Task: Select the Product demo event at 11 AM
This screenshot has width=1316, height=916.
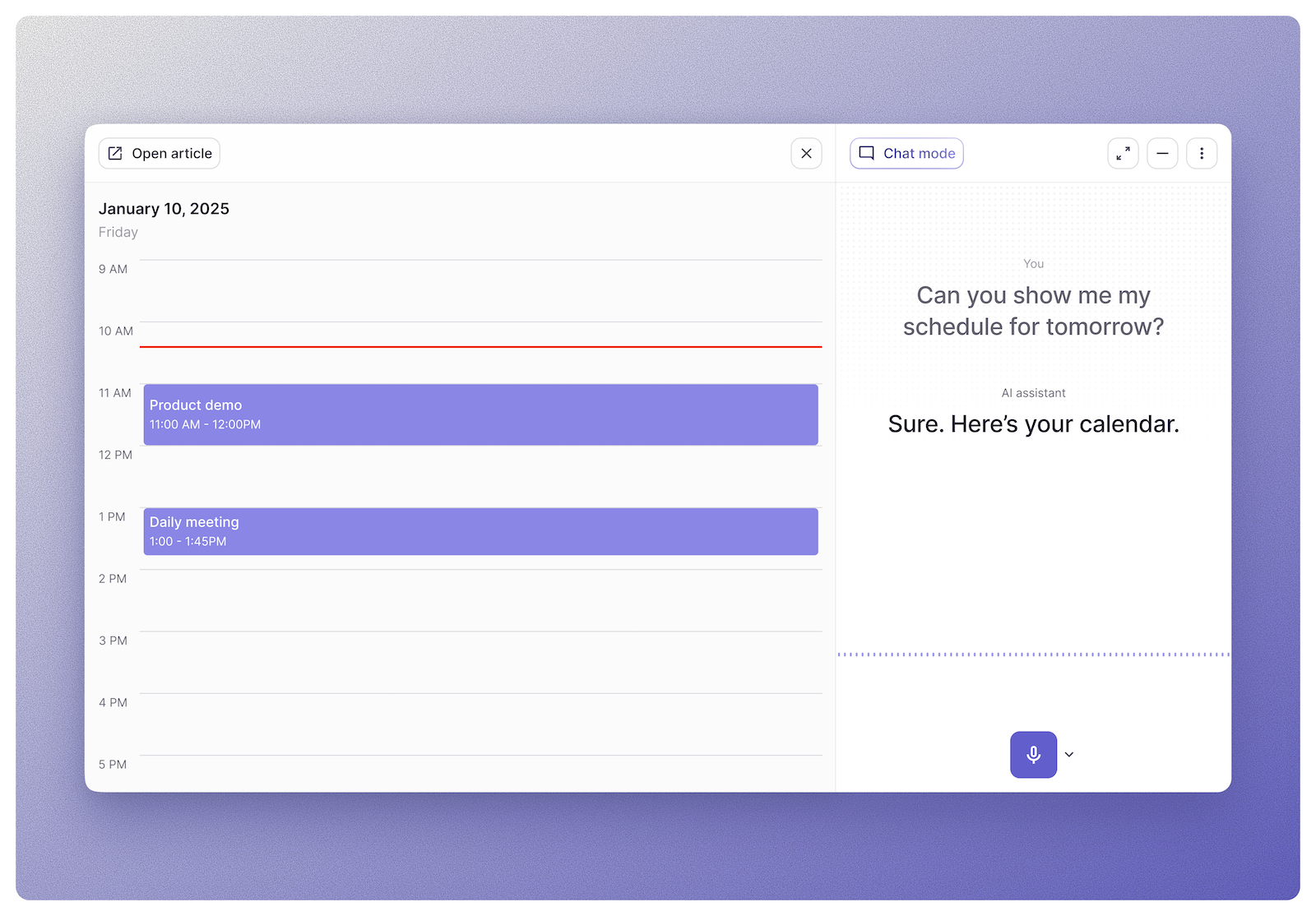Action: click(x=480, y=414)
